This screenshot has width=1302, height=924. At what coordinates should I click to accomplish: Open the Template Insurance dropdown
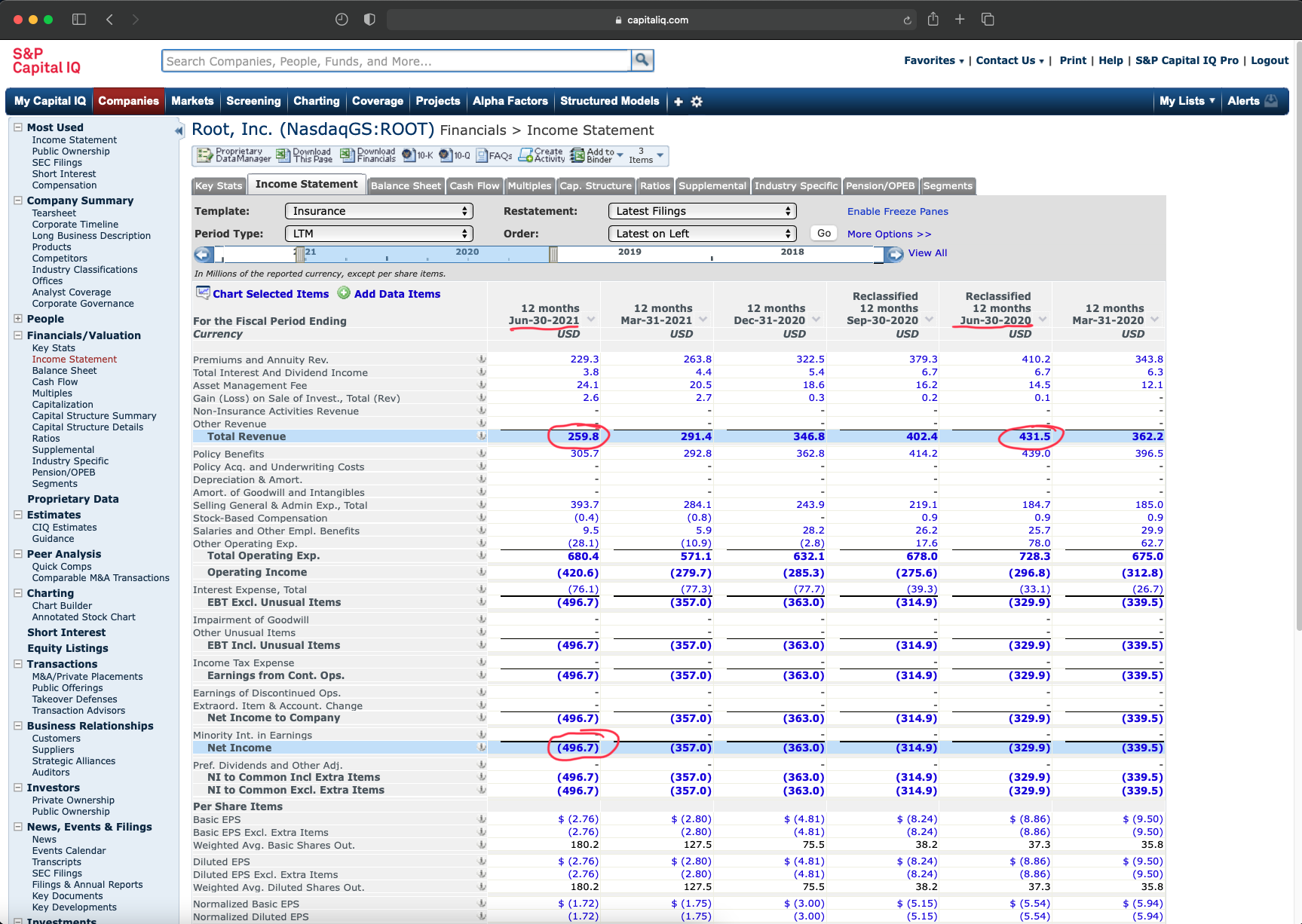[378, 211]
